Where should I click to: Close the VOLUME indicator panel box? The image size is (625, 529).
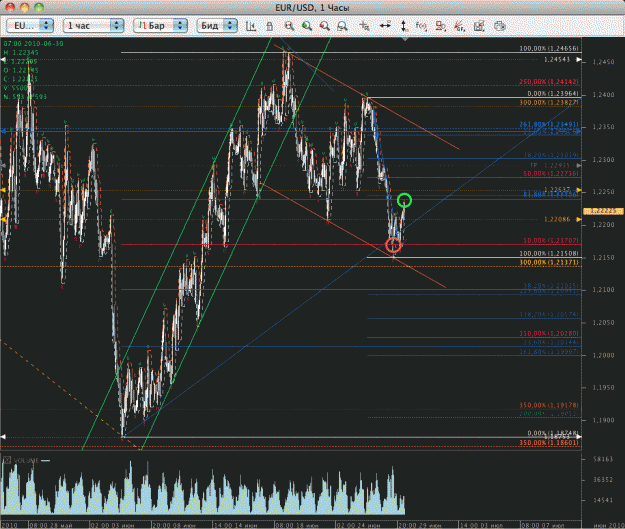7,460
